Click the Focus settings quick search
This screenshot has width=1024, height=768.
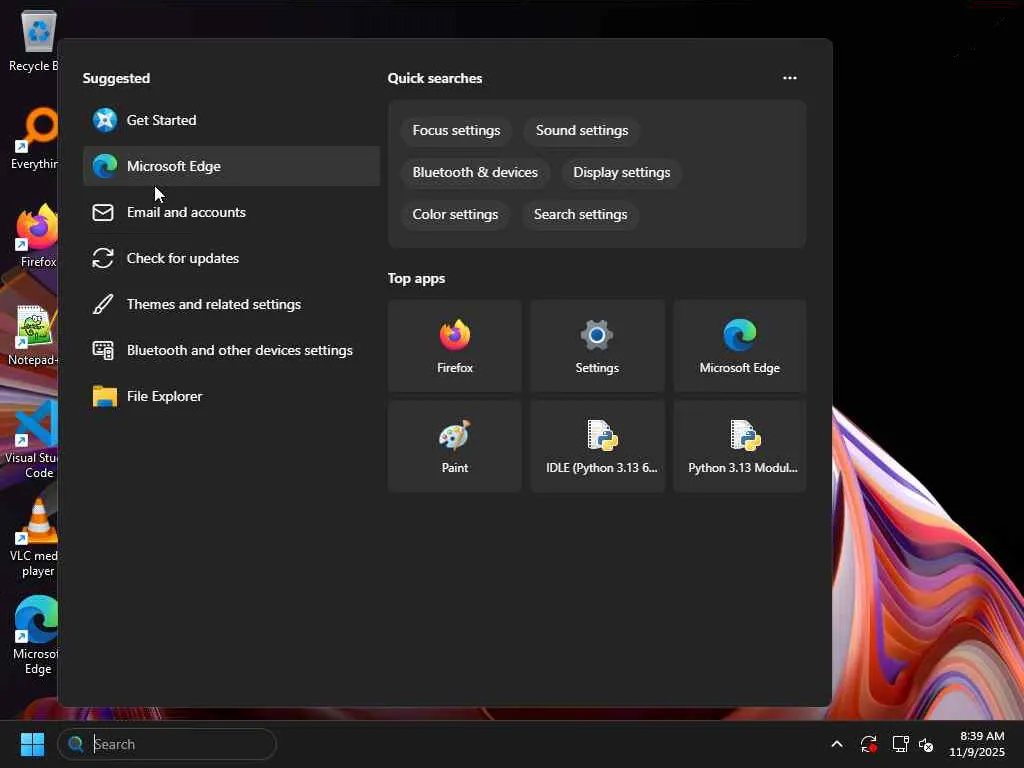click(x=456, y=131)
